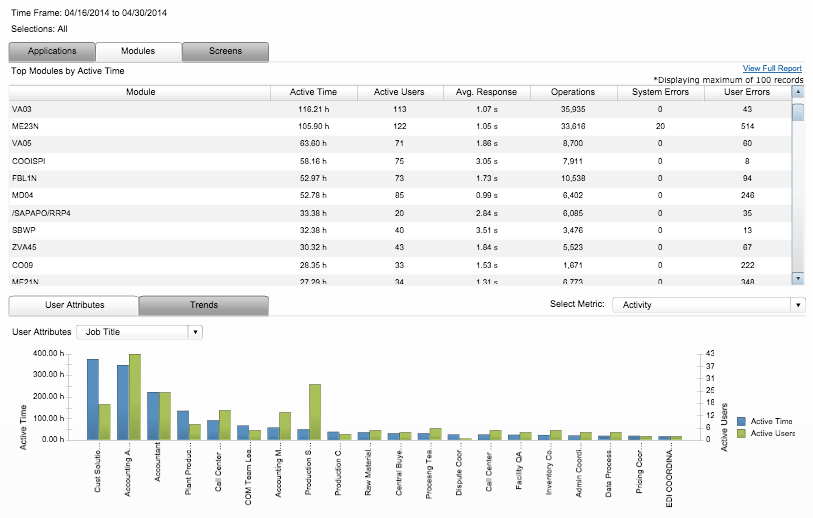Show the User Attributes tab

[73, 305]
